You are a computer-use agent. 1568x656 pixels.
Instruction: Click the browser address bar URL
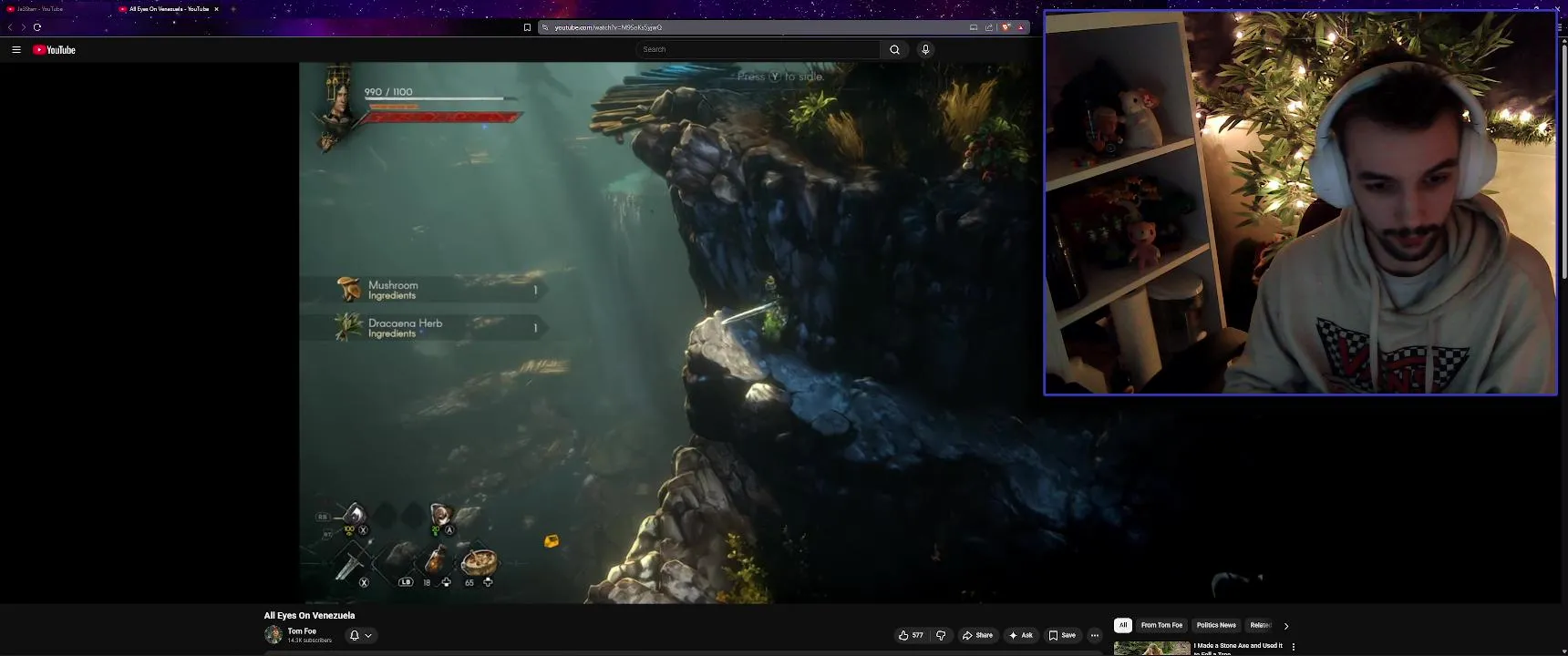(x=608, y=27)
